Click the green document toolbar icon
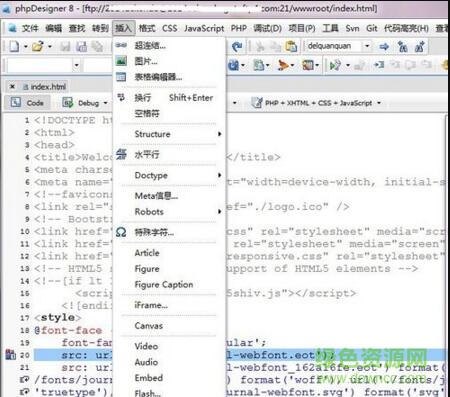The height and width of the screenshot is (397, 450). (258, 65)
